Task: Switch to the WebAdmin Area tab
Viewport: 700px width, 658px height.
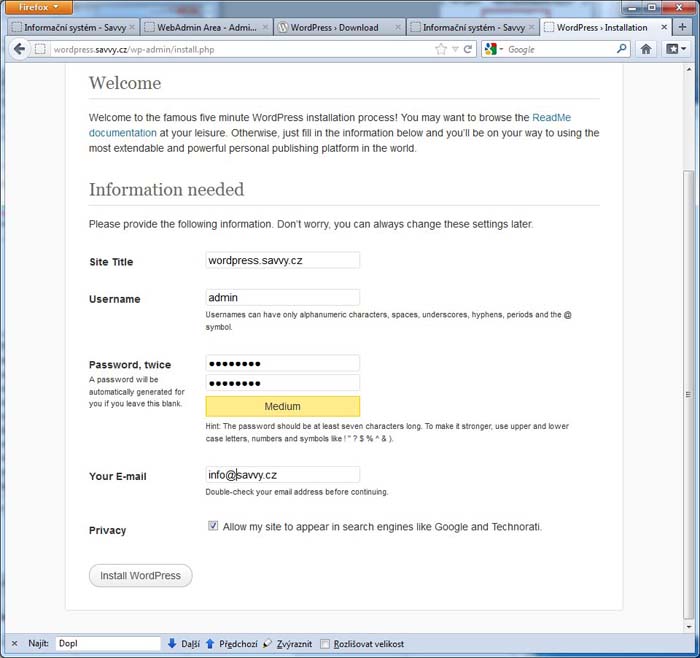Action: click(206, 27)
